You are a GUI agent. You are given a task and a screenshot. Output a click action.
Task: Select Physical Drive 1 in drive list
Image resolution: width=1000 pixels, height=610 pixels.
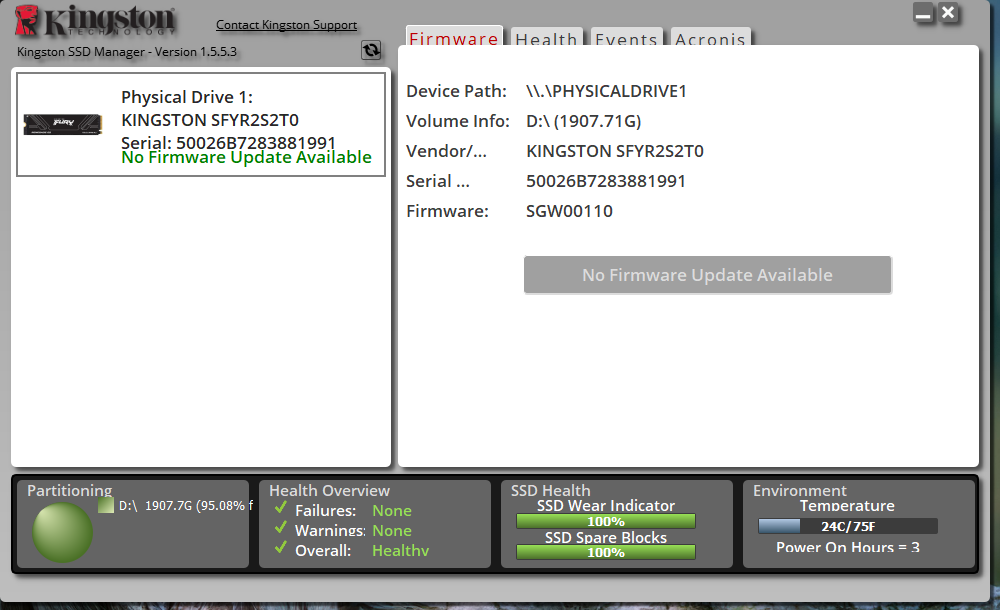point(201,125)
